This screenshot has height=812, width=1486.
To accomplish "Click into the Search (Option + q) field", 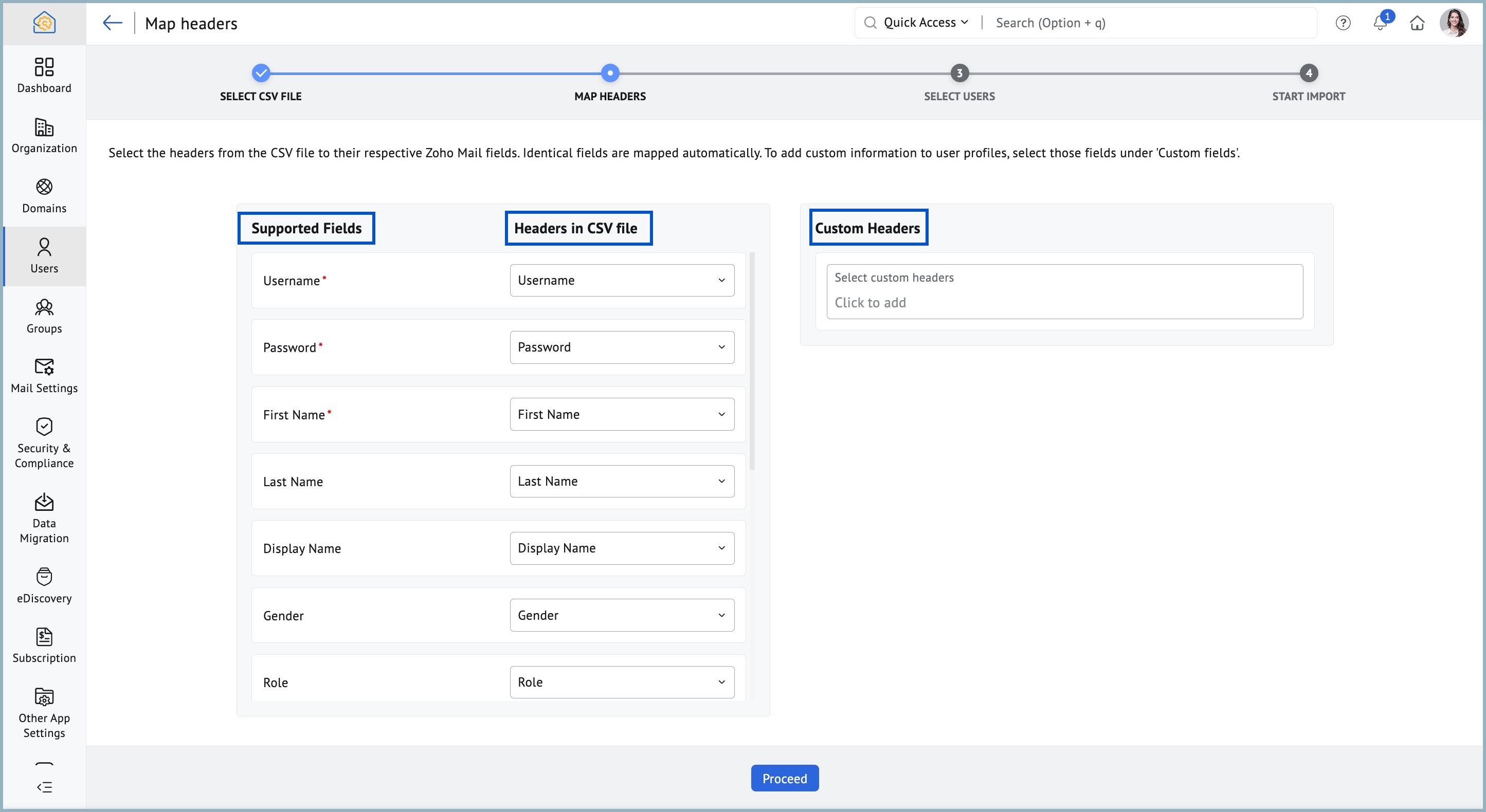I will (1151, 23).
